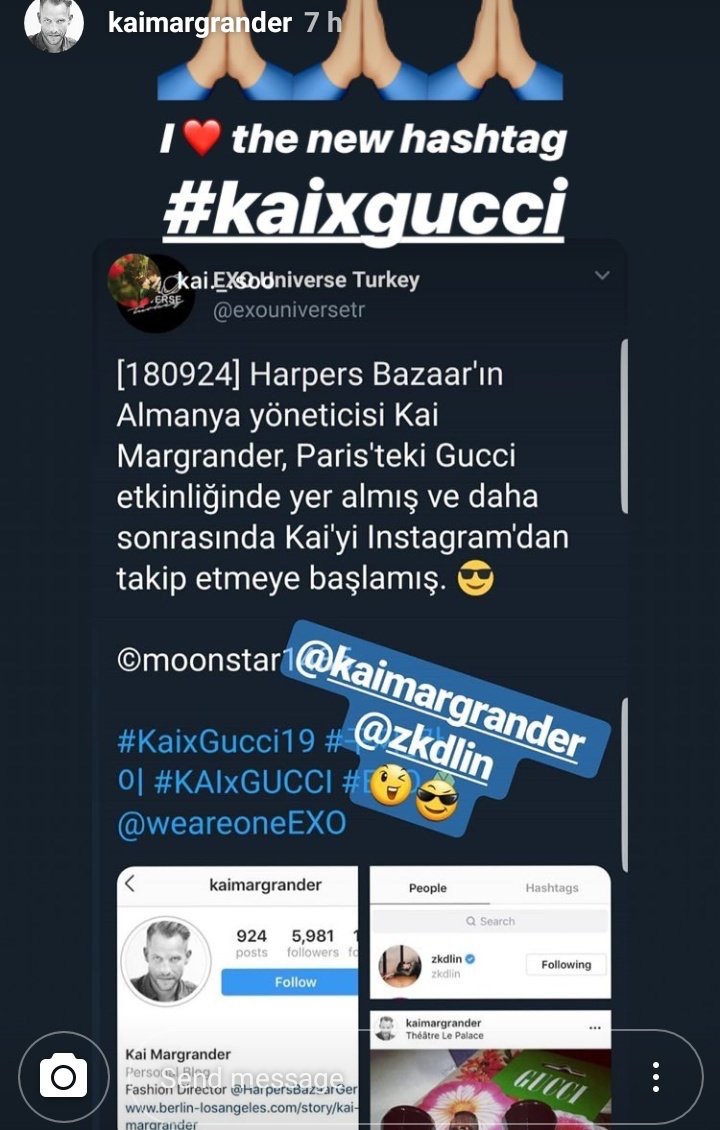Expand the tweet options chevron
The height and width of the screenshot is (1130, 720).
pos(602,275)
